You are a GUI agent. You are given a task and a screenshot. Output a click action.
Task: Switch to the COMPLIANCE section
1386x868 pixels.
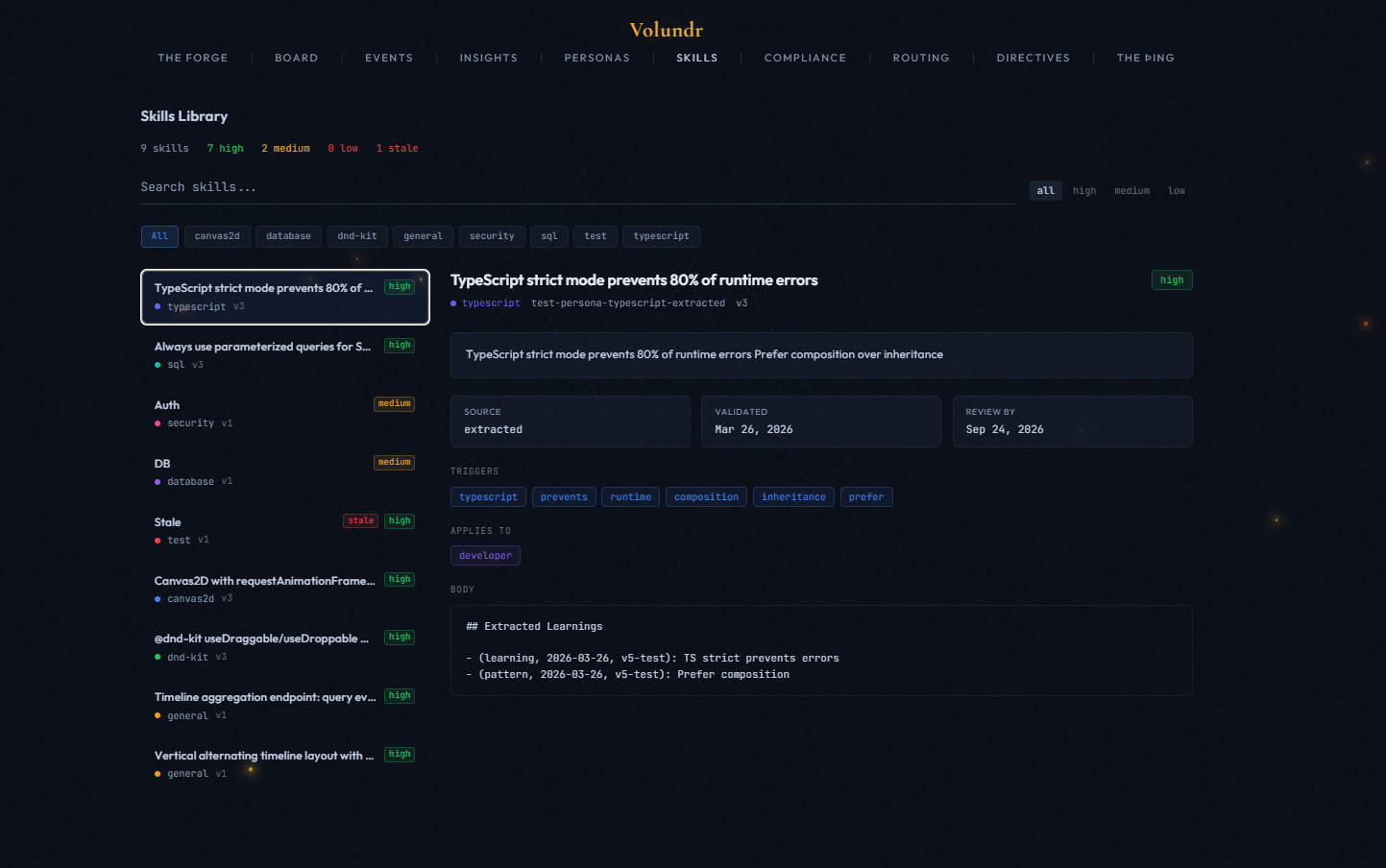pyautogui.click(x=805, y=58)
